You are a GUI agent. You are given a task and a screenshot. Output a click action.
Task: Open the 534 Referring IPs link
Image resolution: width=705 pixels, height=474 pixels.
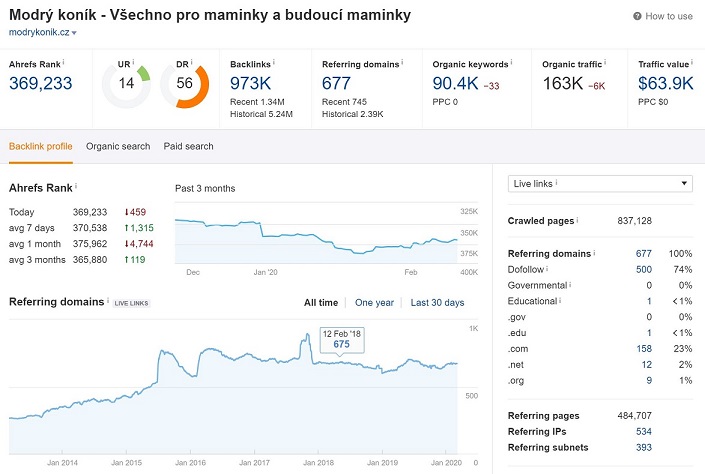coord(643,431)
